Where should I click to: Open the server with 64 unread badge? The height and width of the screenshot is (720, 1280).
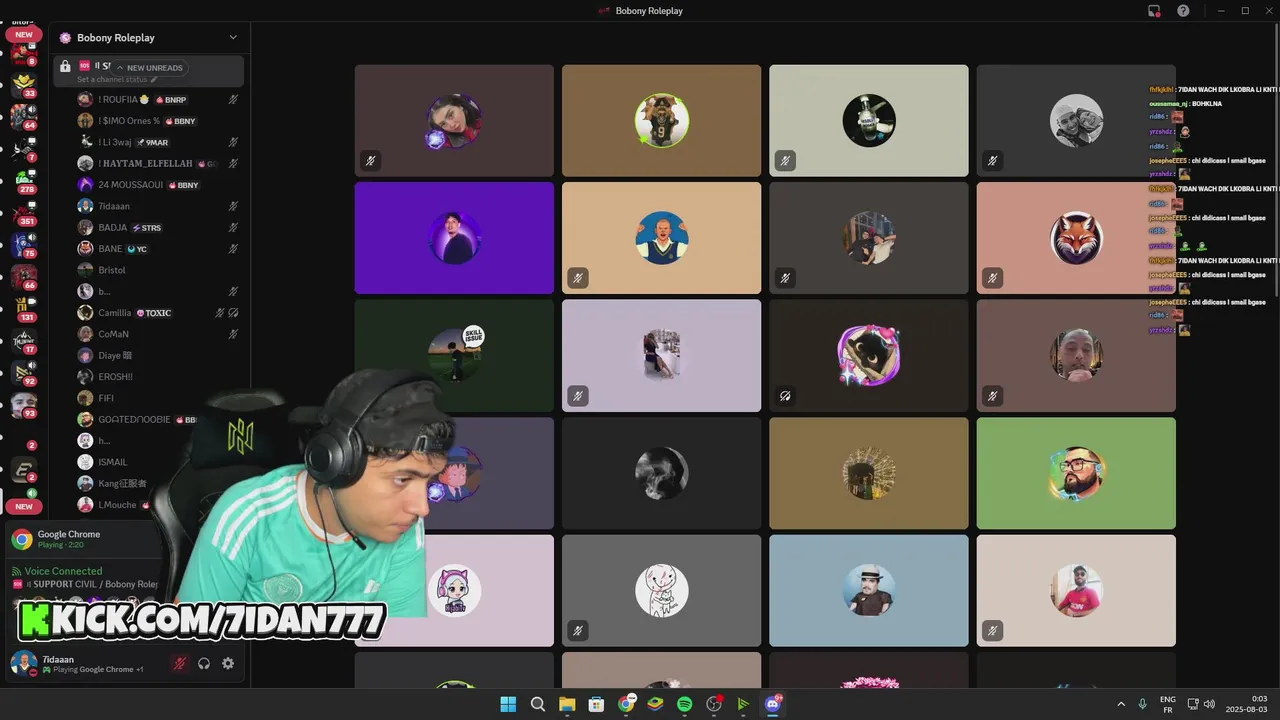pos(23,116)
